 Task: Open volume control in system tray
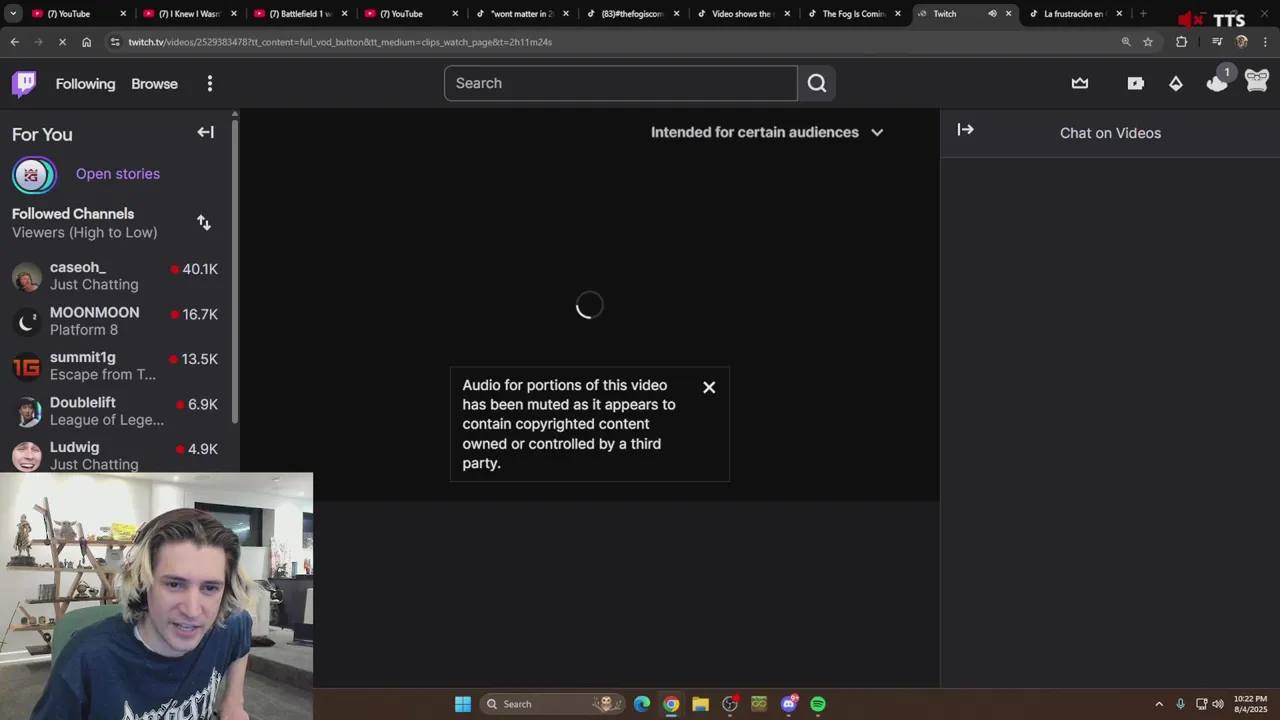1218,704
